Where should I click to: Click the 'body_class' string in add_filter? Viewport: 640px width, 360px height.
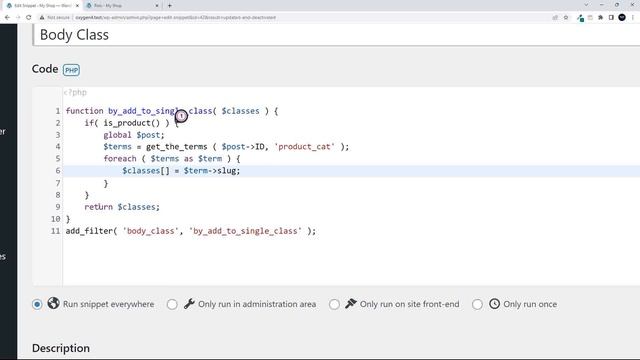click(150, 231)
